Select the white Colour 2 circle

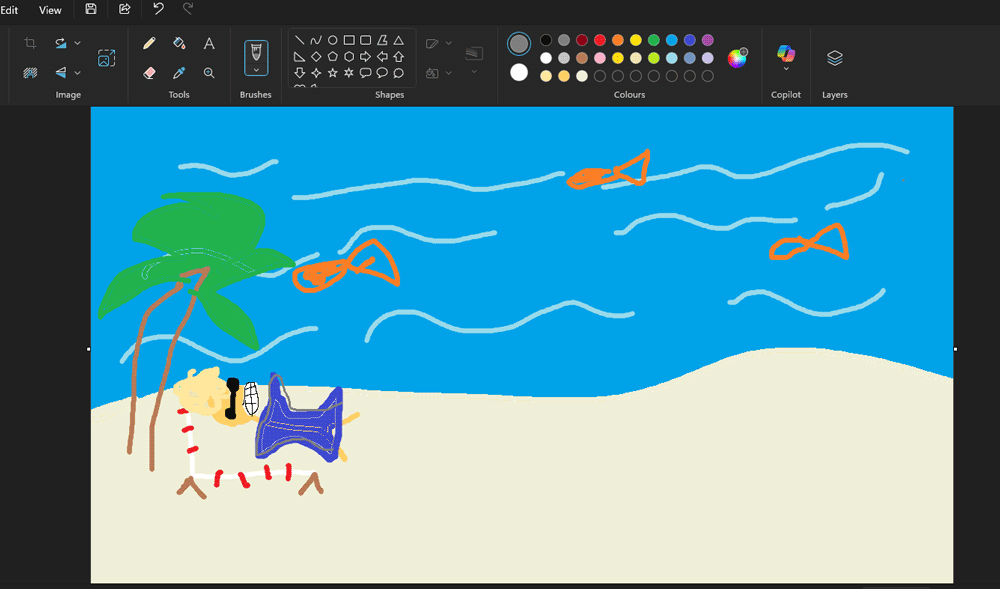[x=519, y=72]
